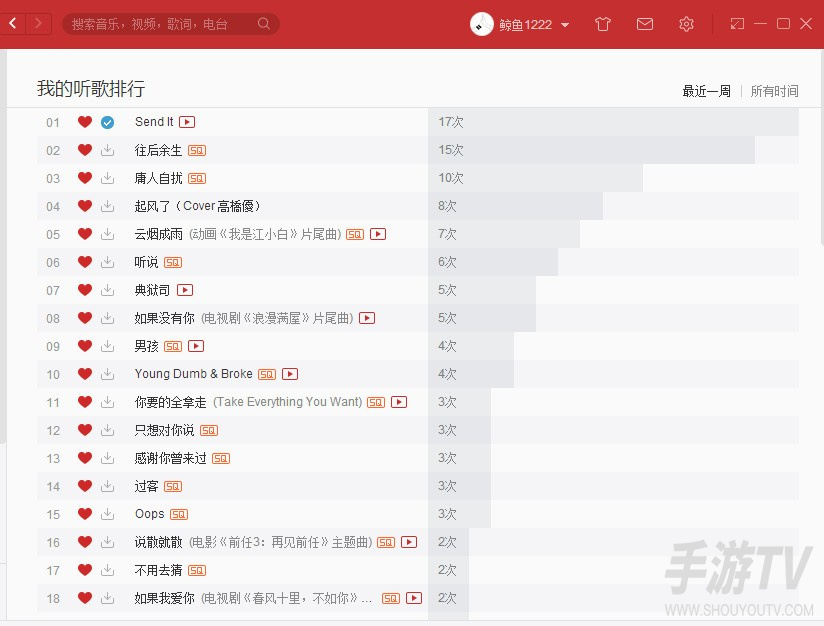824x626 pixels.
Task: Select the 所有时间 tab
Action: 774,91
